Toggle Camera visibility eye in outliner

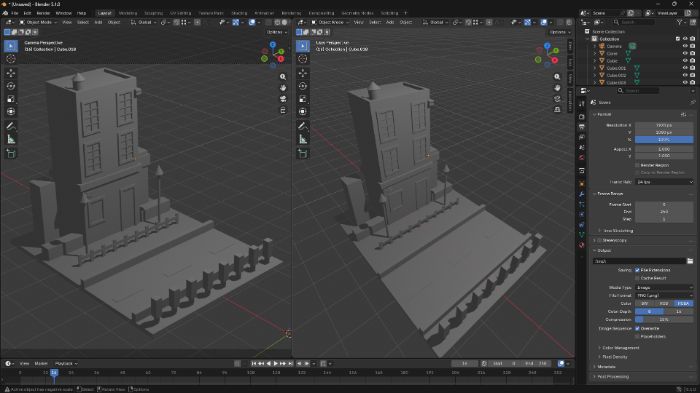tap(685, 46)
